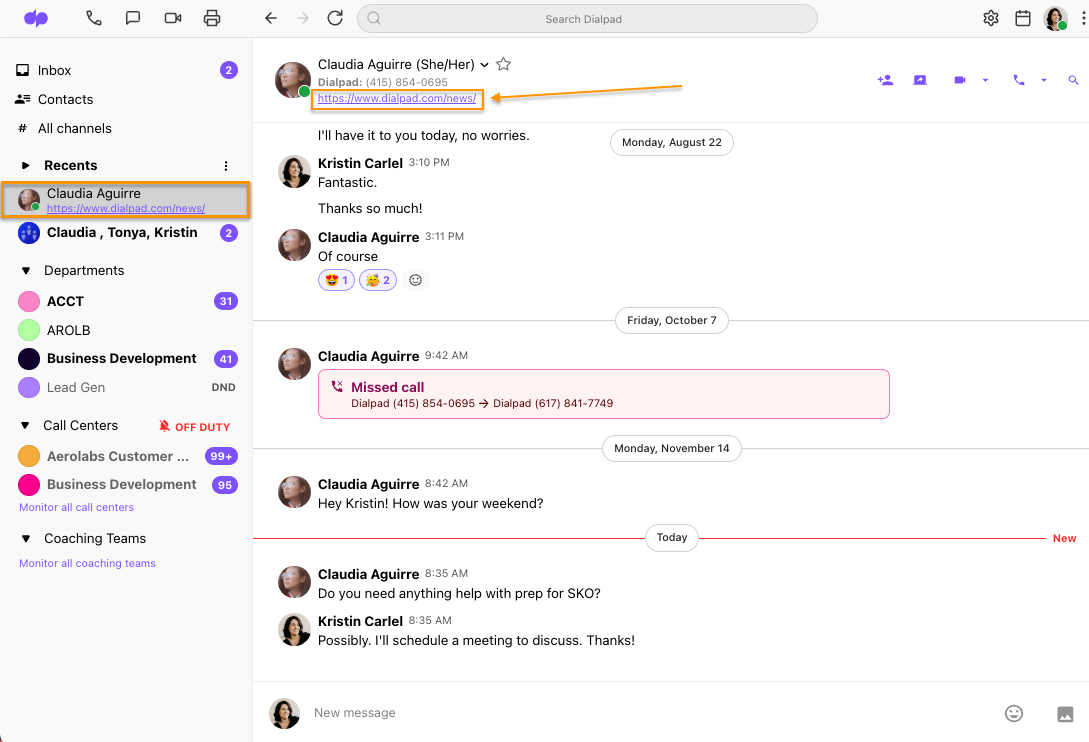This screenshot has width=1089, height=742.
Task: Search within this conversation
Action: point(1073,81)
